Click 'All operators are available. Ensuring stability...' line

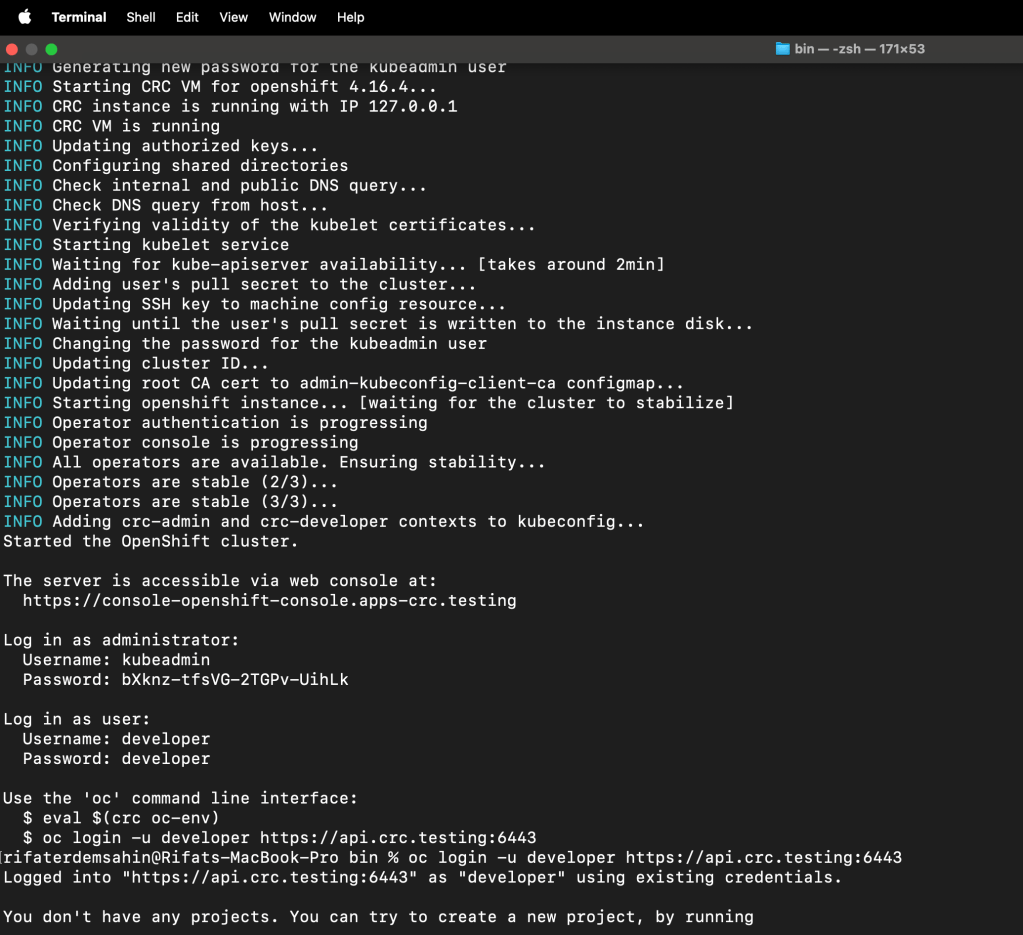coord(274,463)
